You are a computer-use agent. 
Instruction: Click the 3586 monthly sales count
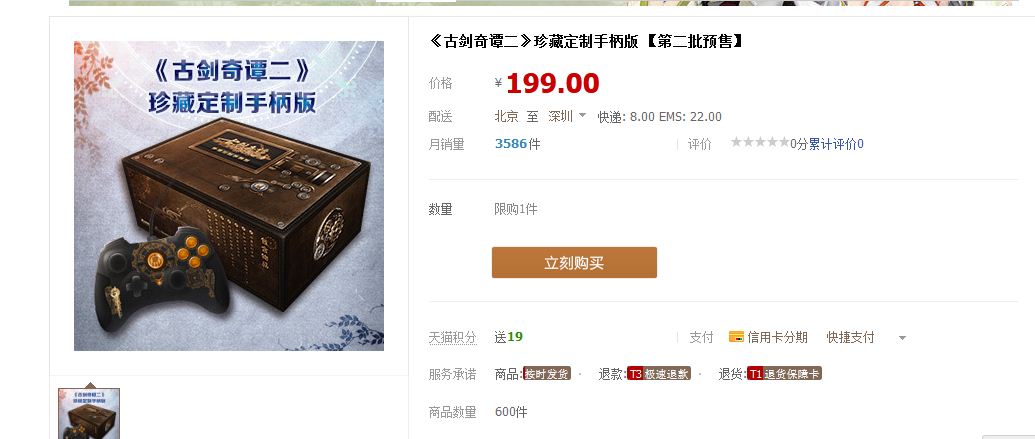tap(510, 144)
